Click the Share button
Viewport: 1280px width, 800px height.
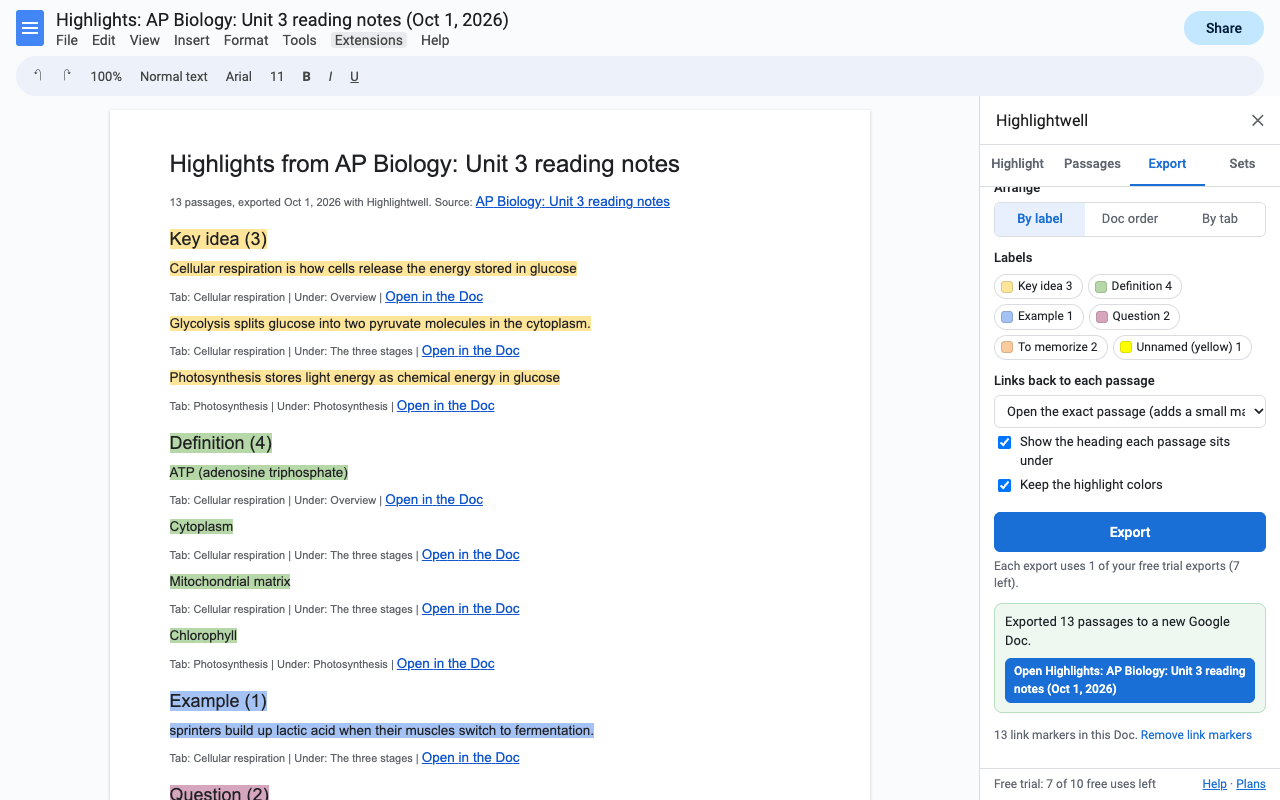(1224, 28)
